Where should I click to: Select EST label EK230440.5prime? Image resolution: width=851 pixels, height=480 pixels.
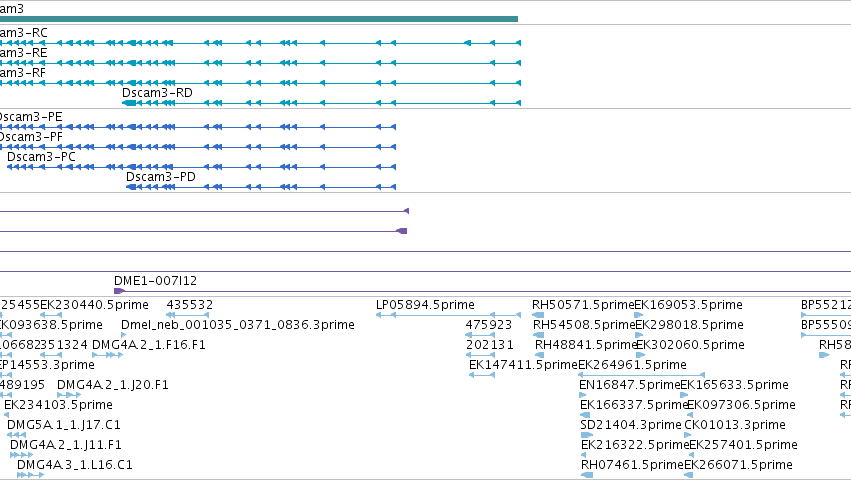tap(94, 305)
